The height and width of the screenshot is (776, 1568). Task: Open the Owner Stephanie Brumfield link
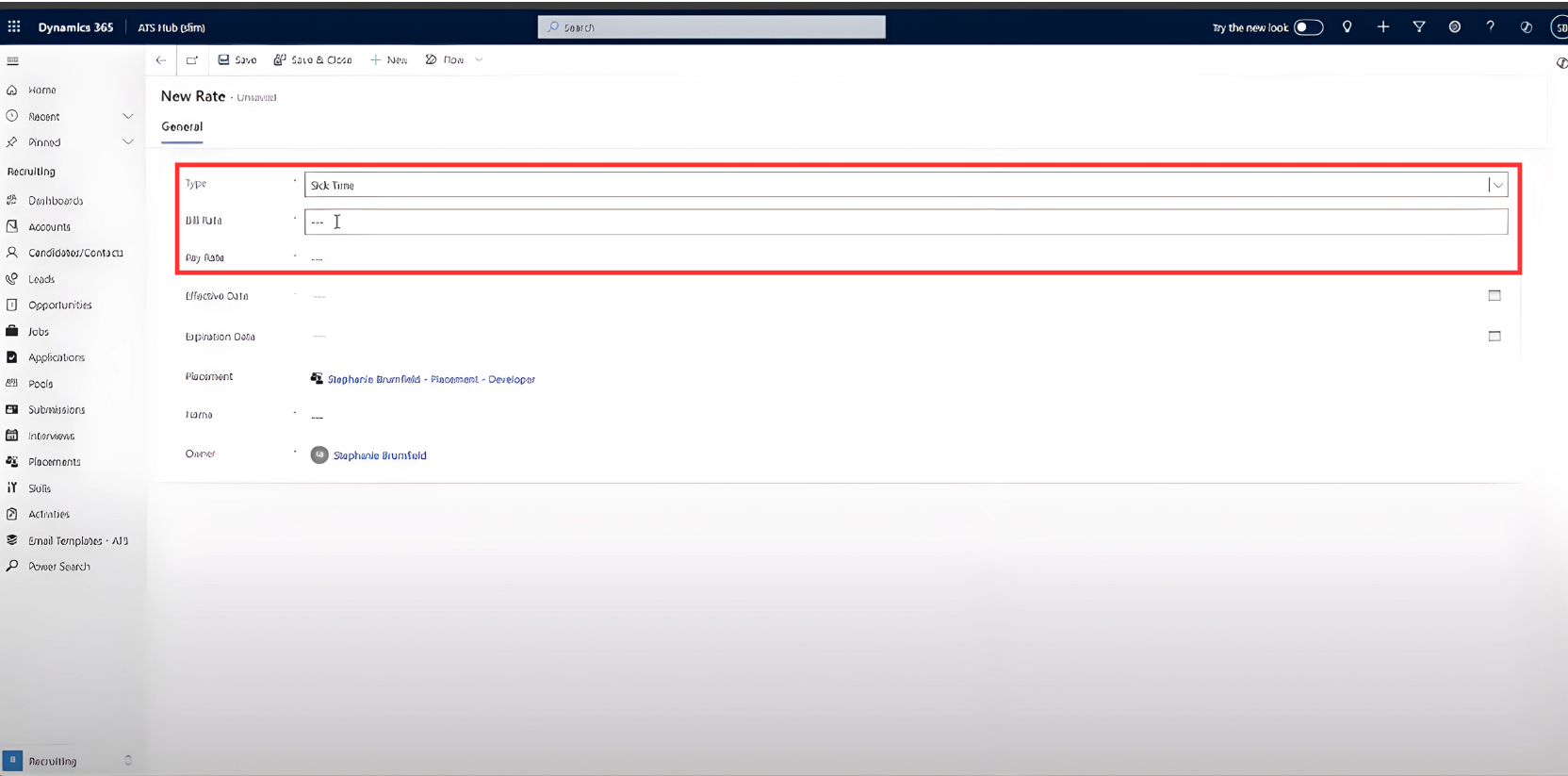pos(380,455)
